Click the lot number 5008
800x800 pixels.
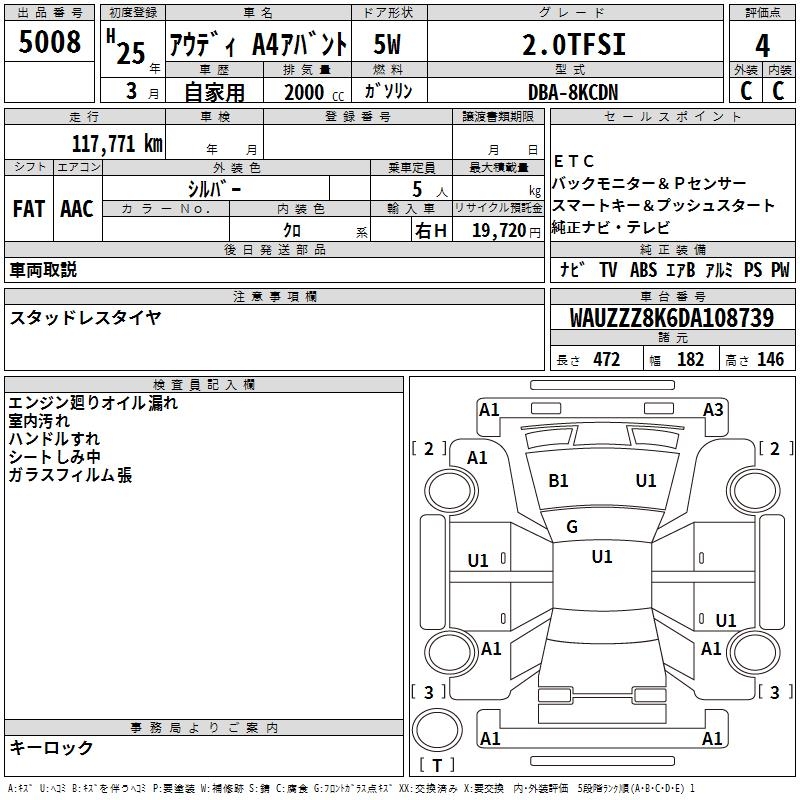point(49,42)
